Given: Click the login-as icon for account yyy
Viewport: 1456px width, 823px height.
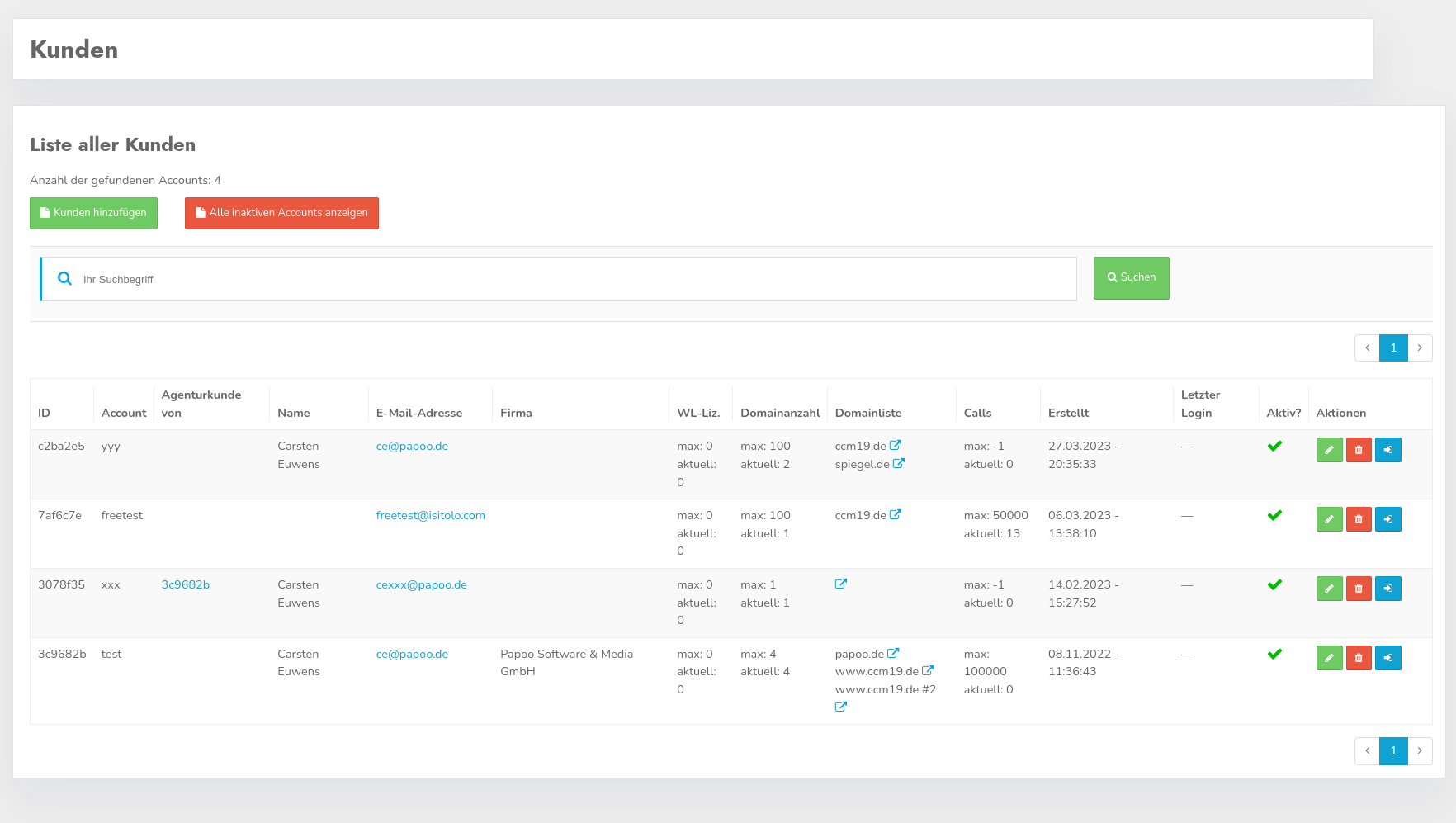Looking at the screenshot, I should 1387,450.
